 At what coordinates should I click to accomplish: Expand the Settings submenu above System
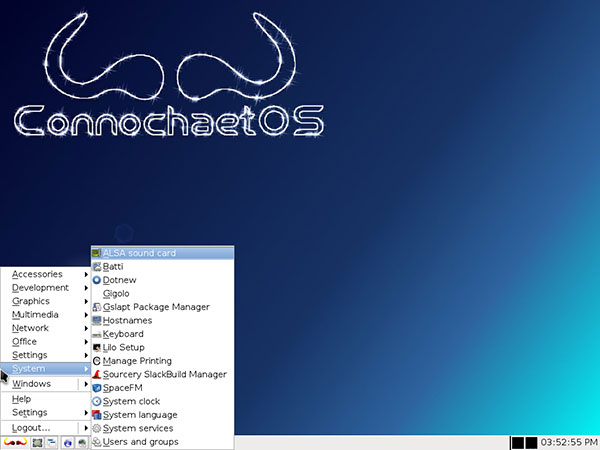tap(46, 355)
